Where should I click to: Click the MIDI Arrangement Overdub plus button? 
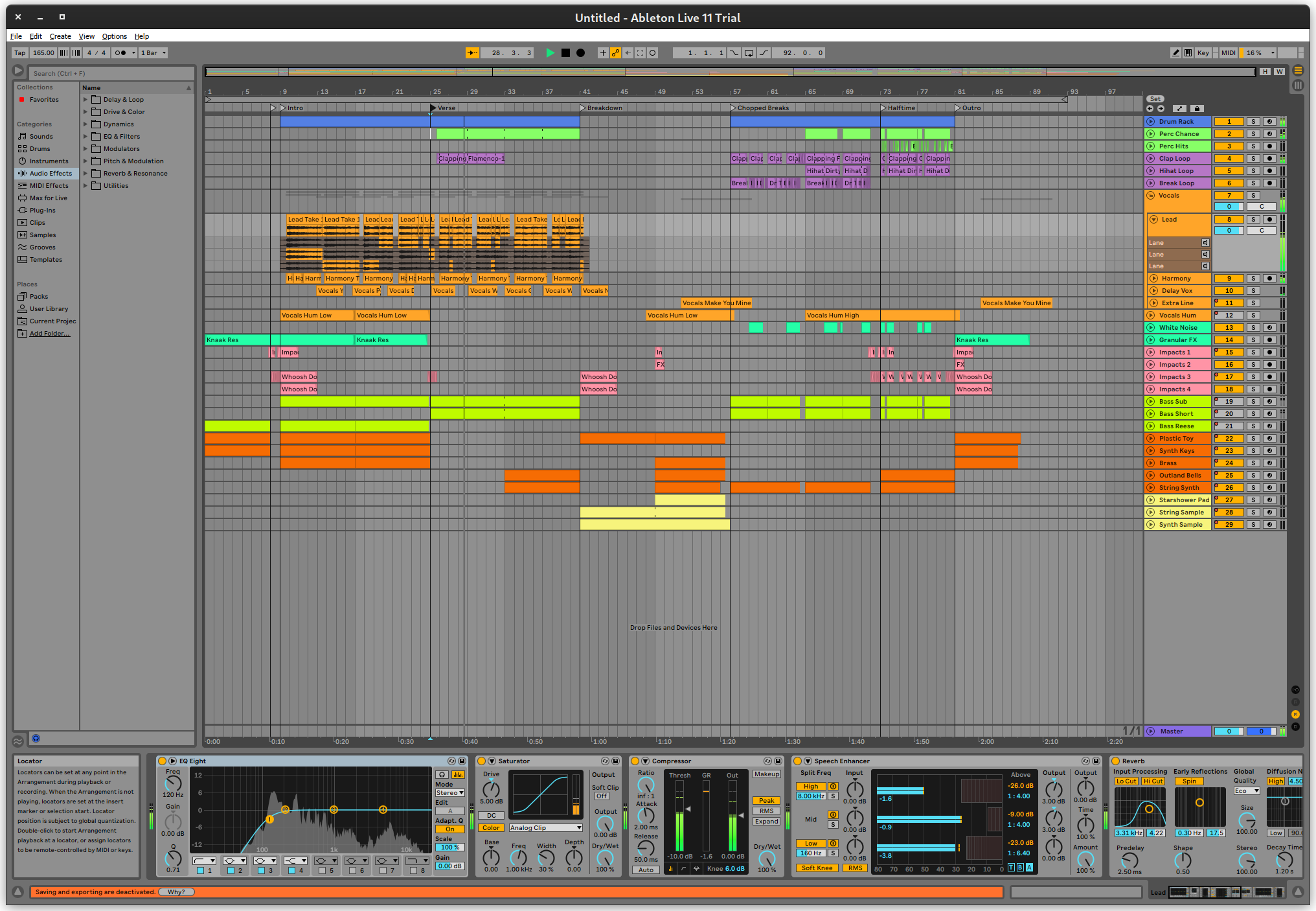click(x=603, y=53)
